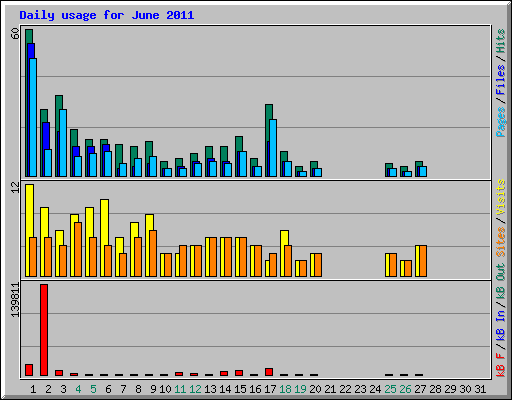Screen dimensions: 512x400
Task: Click day label "10" on the x-axis
Action: pyautogui.click(x=165, y=389)
